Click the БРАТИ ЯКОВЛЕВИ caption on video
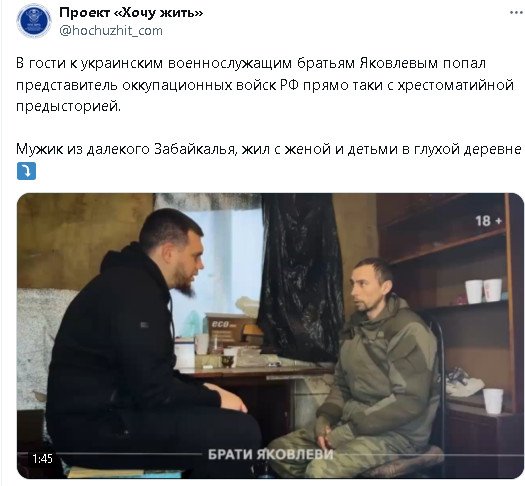 click(x=271, y=455)
